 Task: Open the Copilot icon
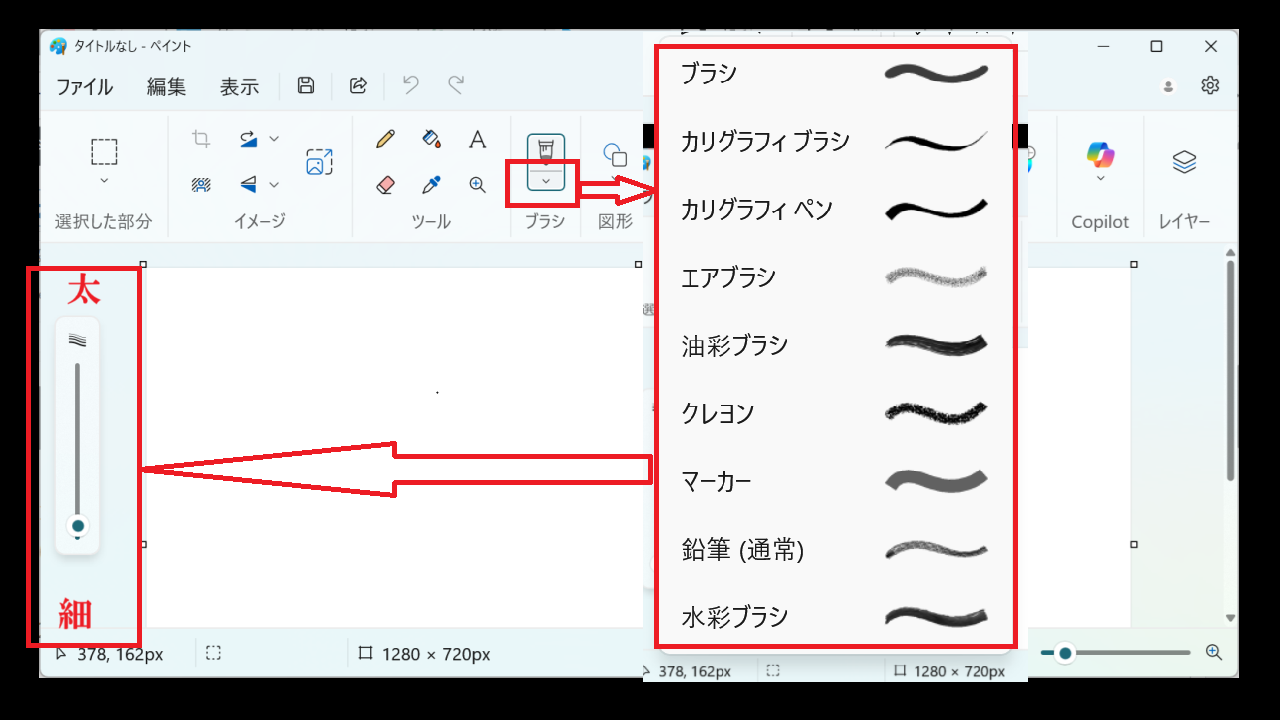pyautogui.click(x=1100, y=154)
